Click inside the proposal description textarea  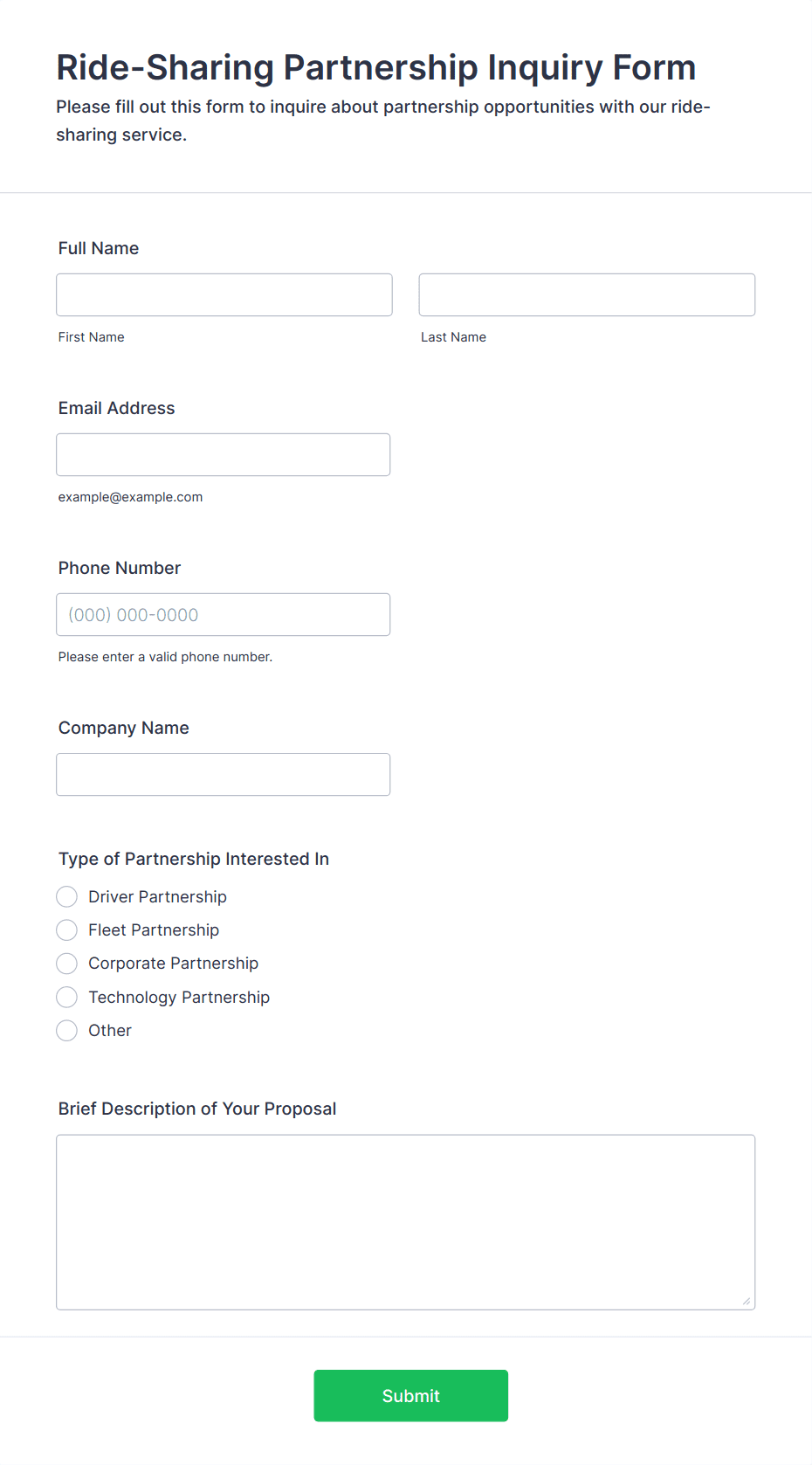406,1221
